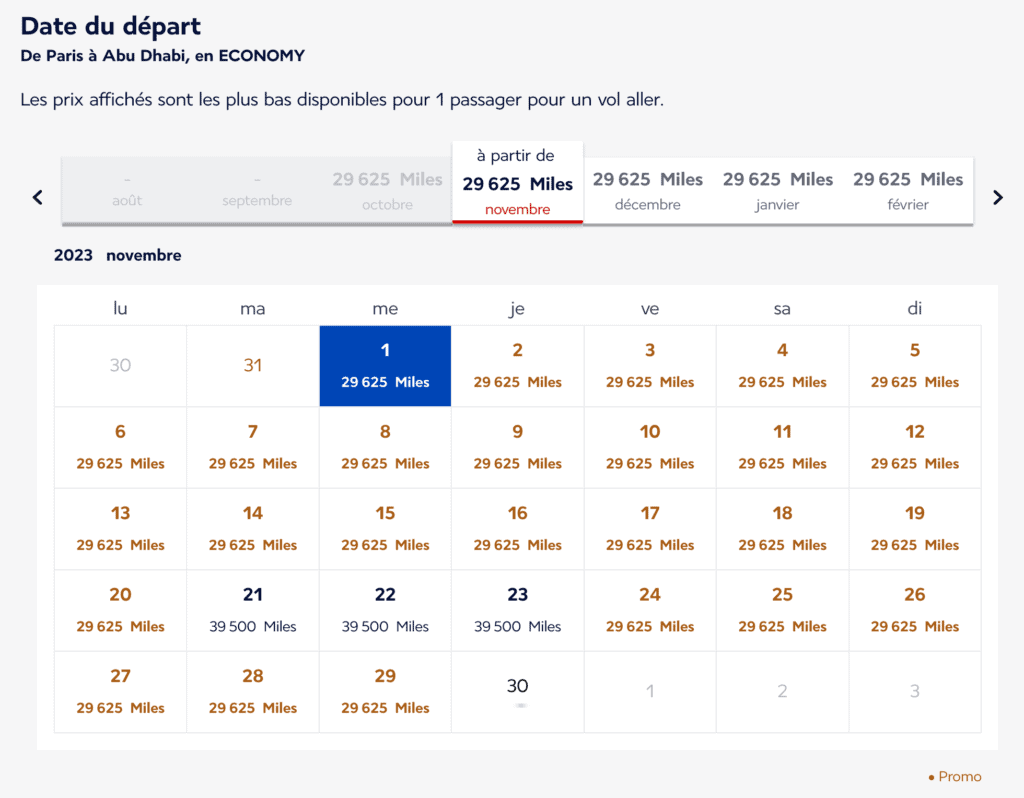Select the novembre month tab
The image size is (1024, 798).
[517, 183]
